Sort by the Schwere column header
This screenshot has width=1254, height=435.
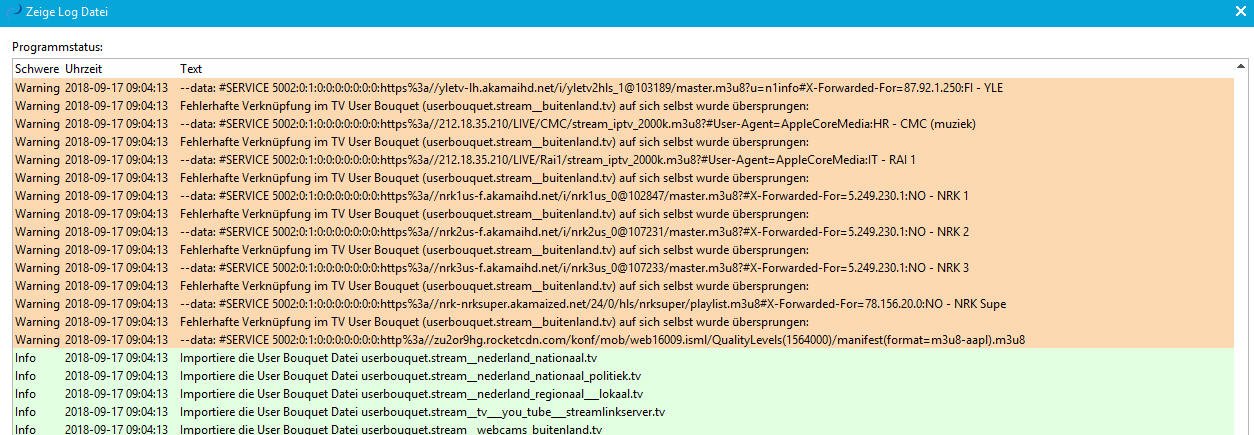click(x=37, y=69)
